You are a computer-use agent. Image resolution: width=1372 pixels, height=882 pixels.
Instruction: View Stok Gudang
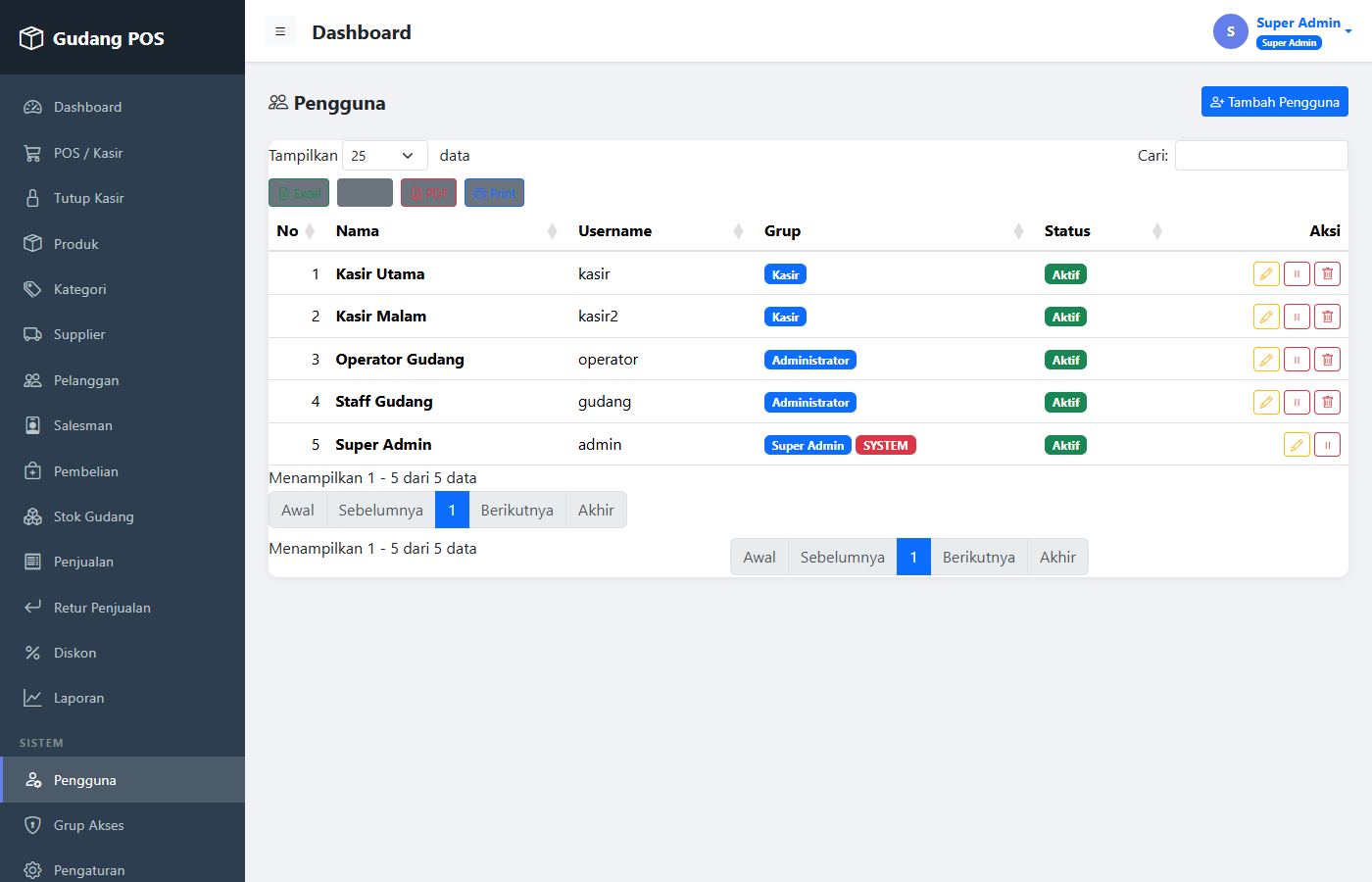pos(122,516)
